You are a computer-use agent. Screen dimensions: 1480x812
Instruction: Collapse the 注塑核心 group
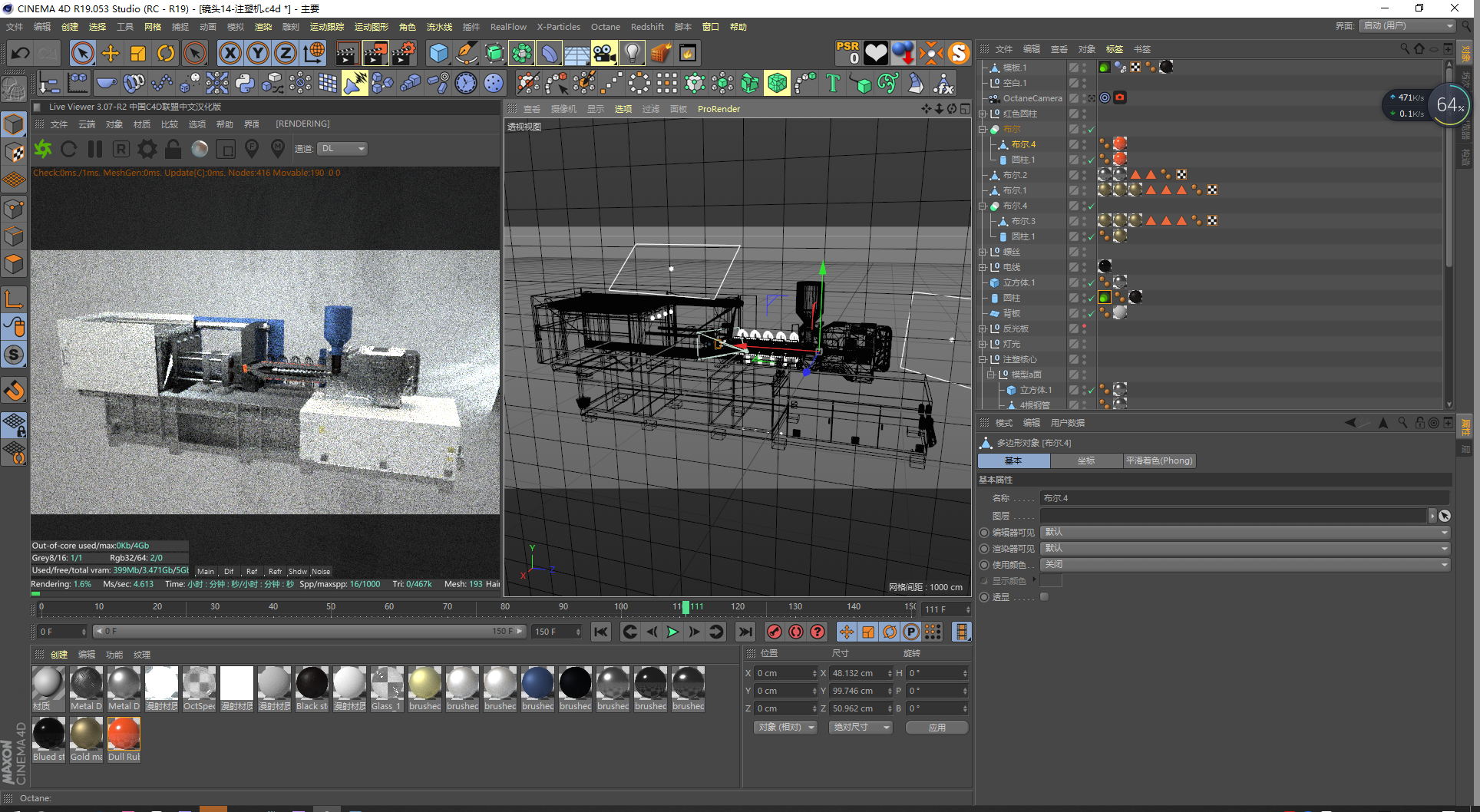tap(983, 359)
